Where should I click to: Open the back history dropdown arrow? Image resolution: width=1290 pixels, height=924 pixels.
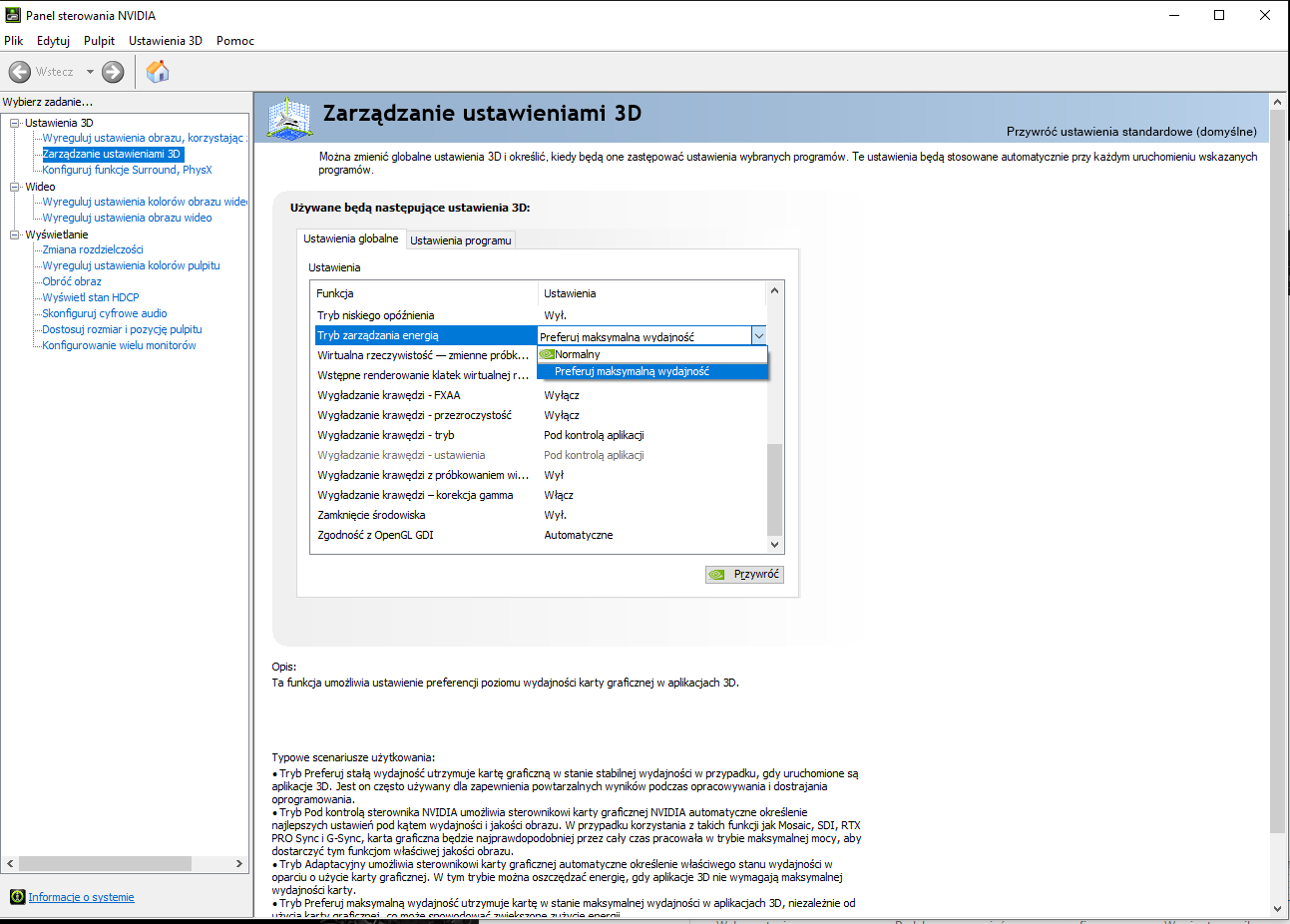point(90,72)
